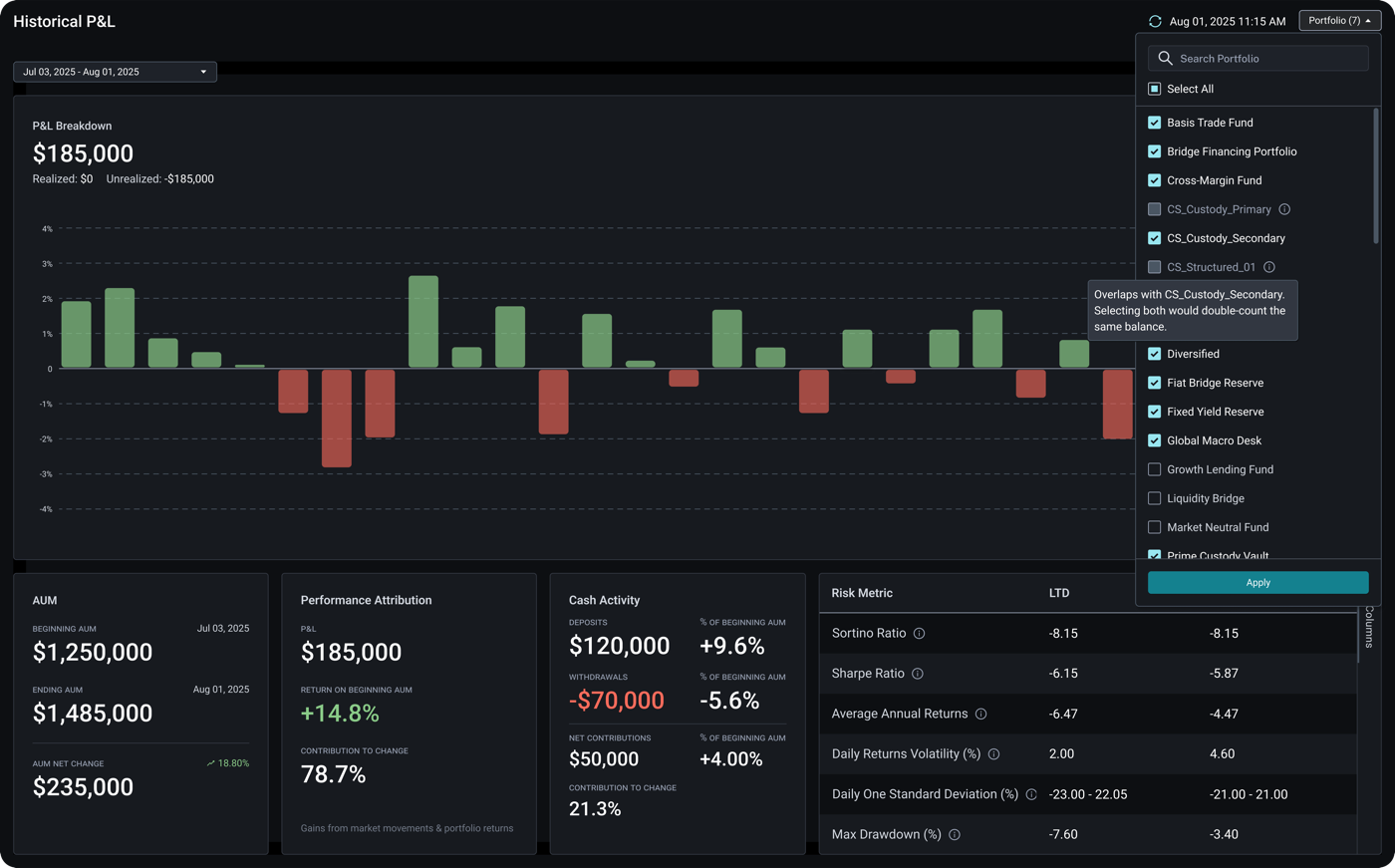Click the refresh icon beside the timestamp

coord(1155,21)
